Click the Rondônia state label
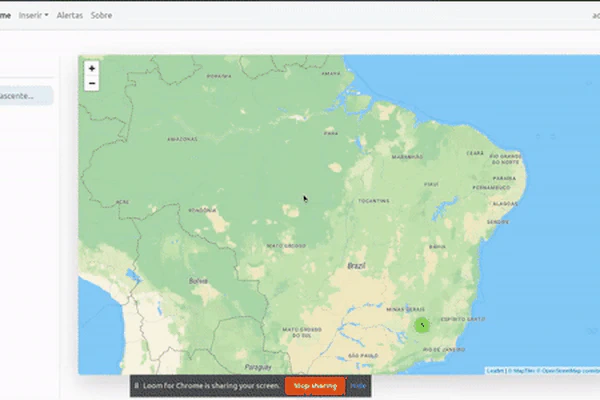600x400 pixels. click(x=202, y=210)
